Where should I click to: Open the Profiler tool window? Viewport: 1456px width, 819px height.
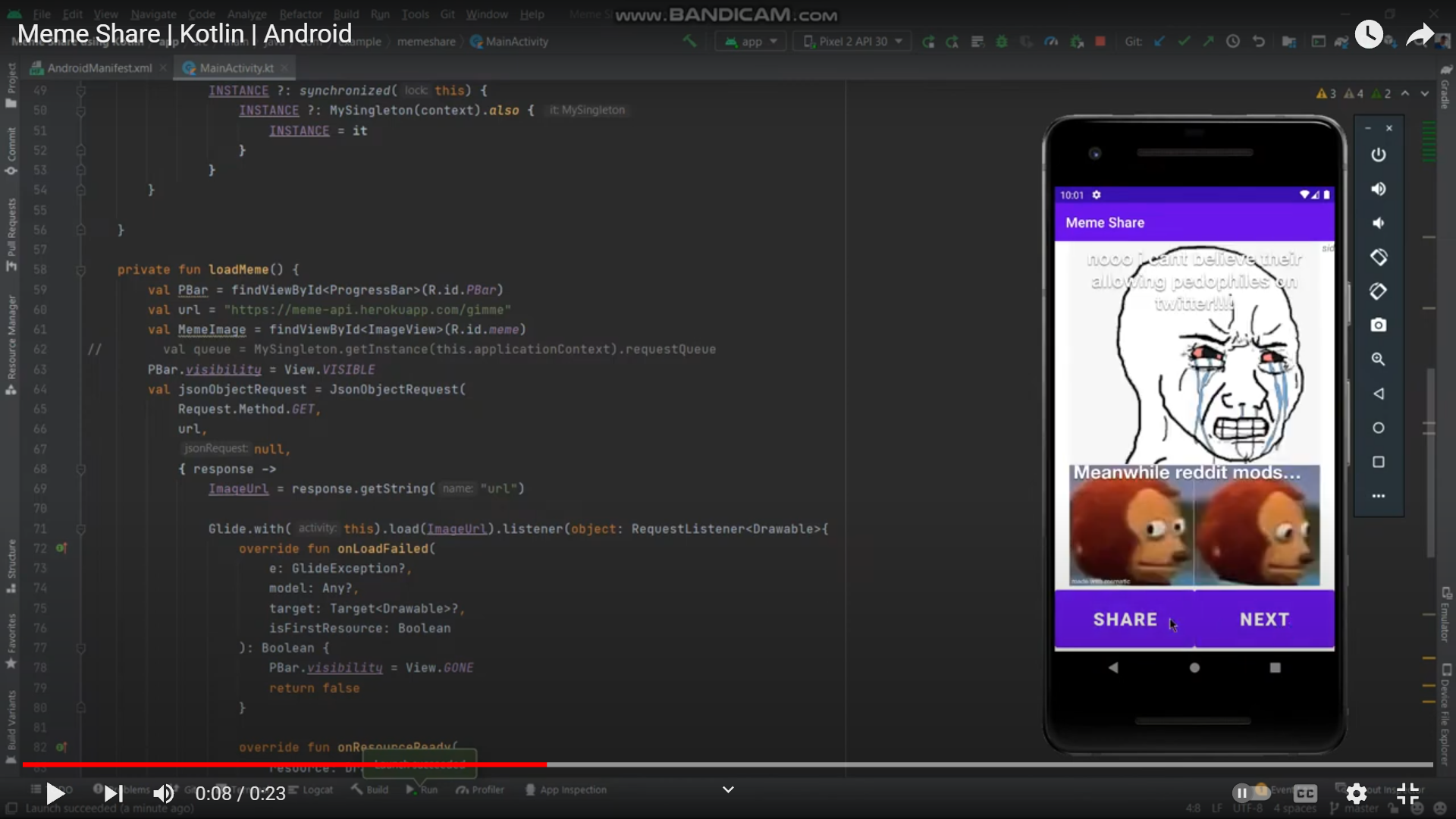pos(480,789)
